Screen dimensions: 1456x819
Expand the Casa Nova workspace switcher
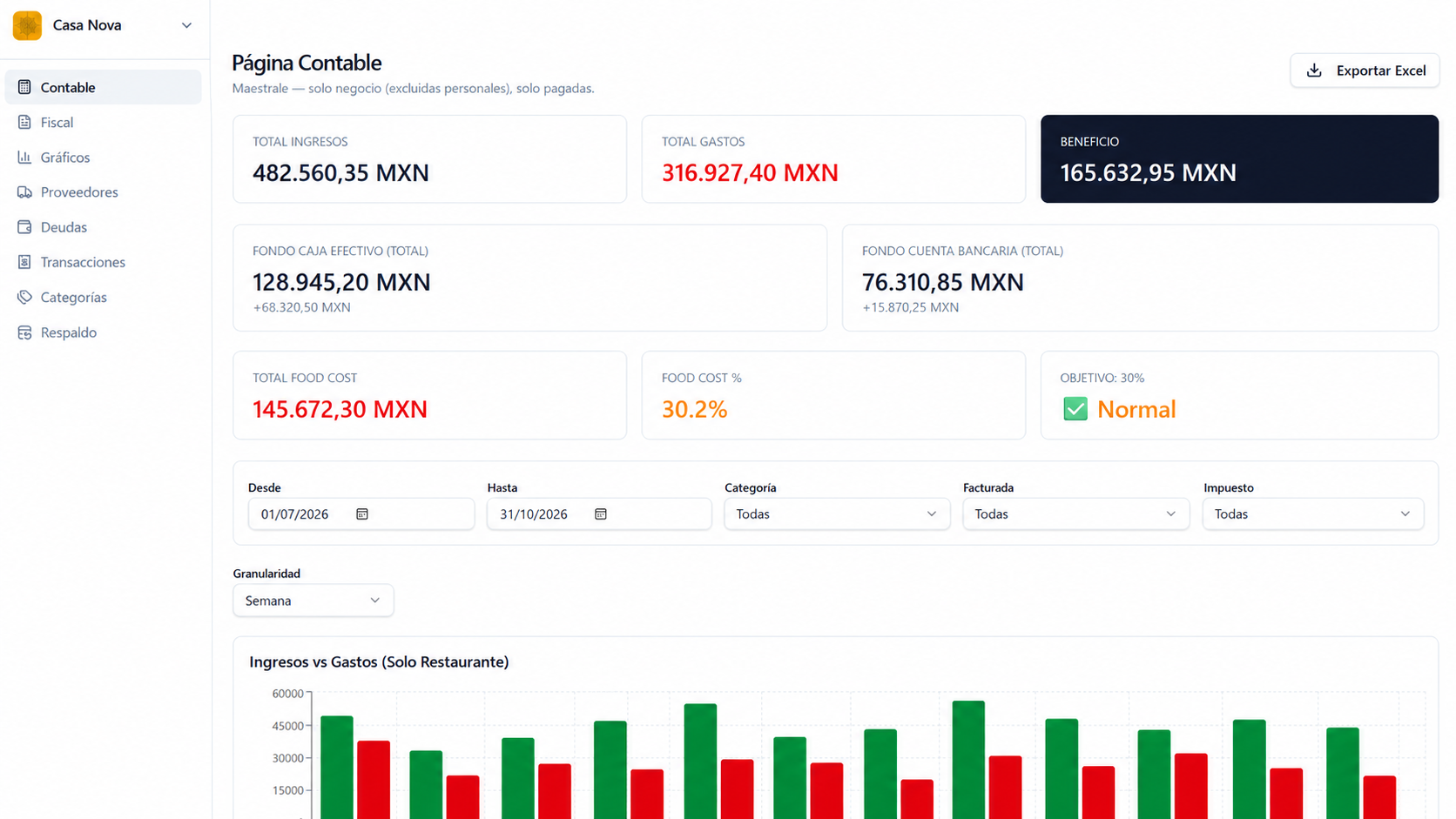(186, 25)
